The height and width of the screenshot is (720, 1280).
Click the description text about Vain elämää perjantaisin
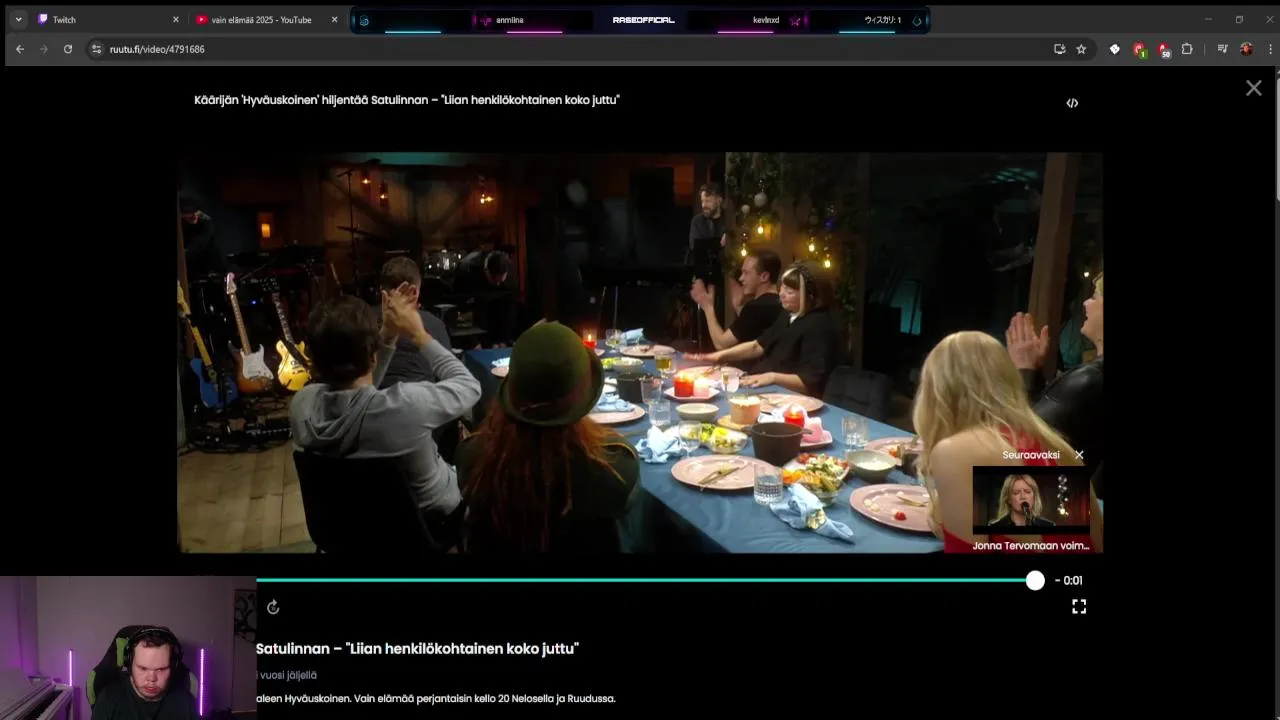436,698
